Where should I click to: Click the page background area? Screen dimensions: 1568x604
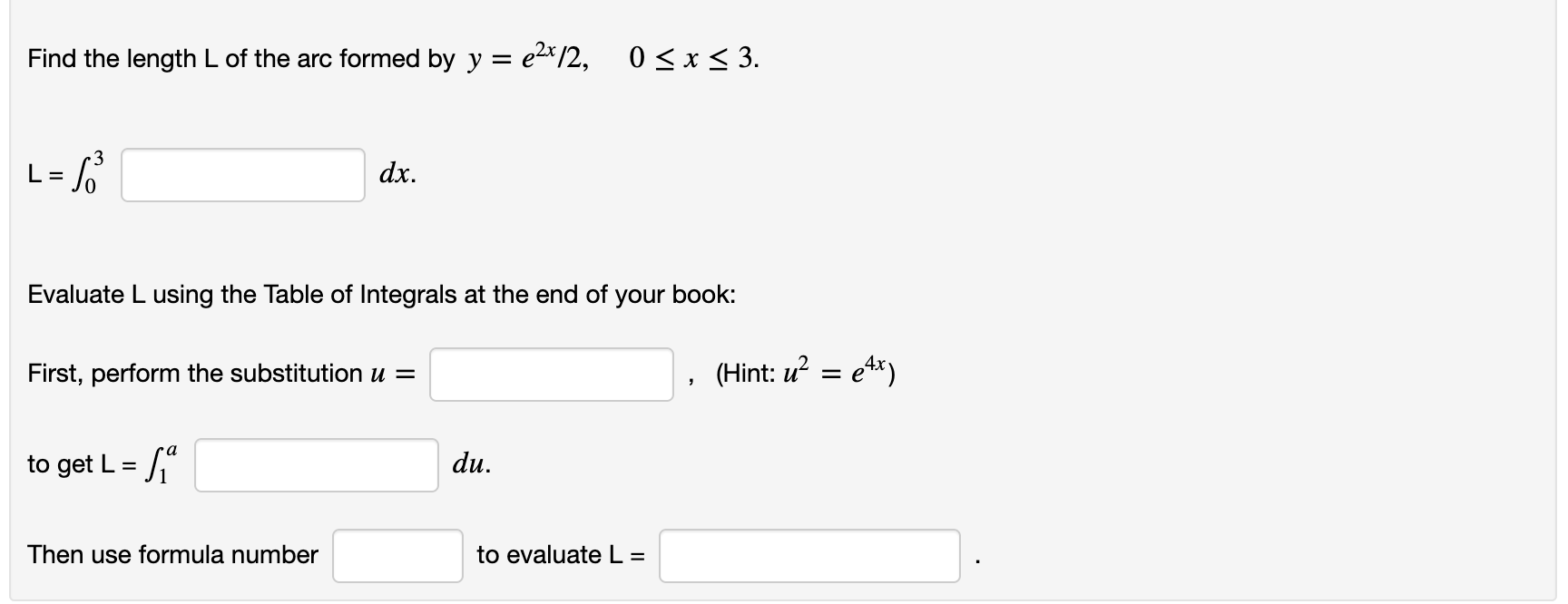click(x=1270, y=227)
